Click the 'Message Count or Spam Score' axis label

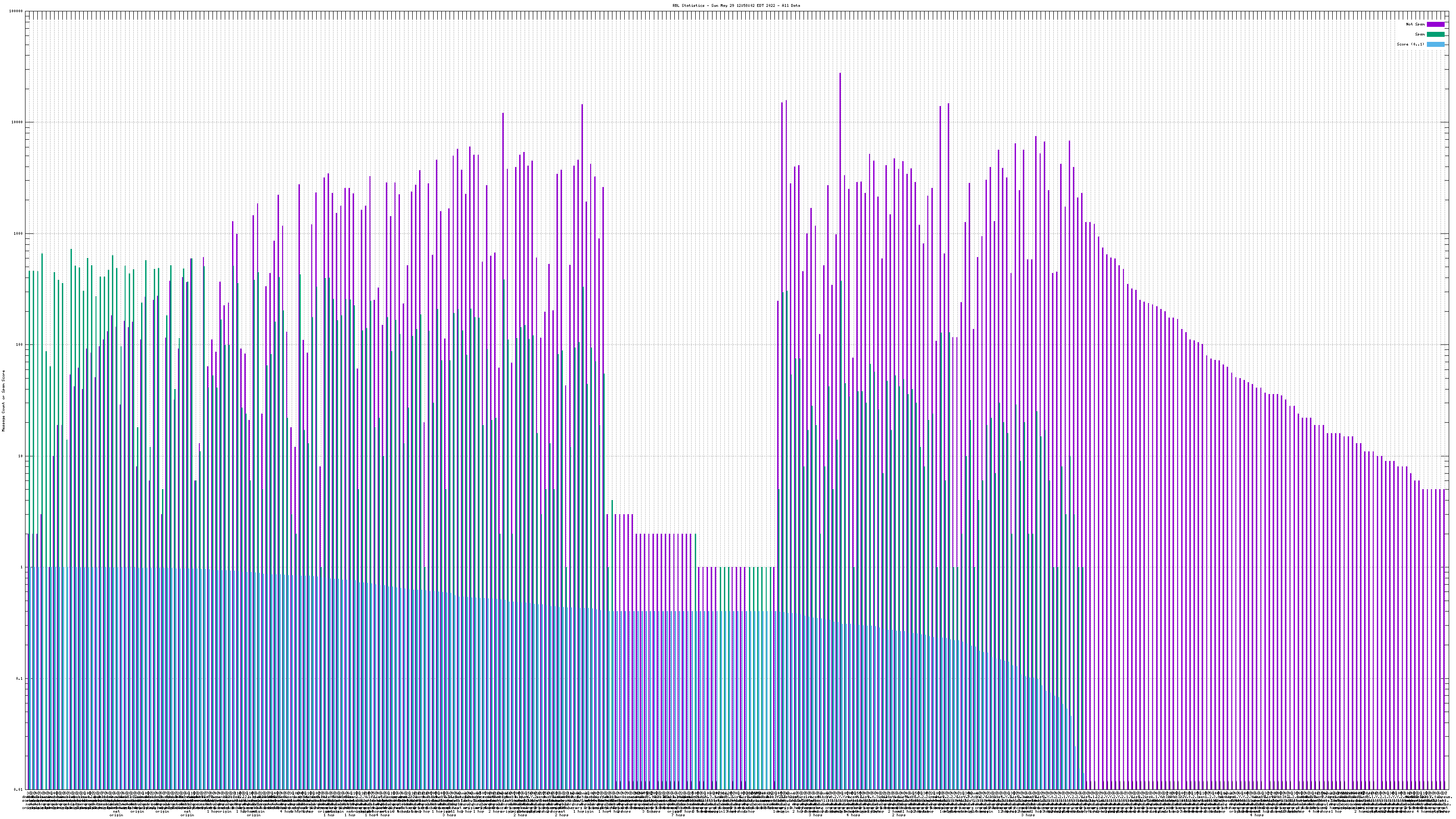coord(3,401)
